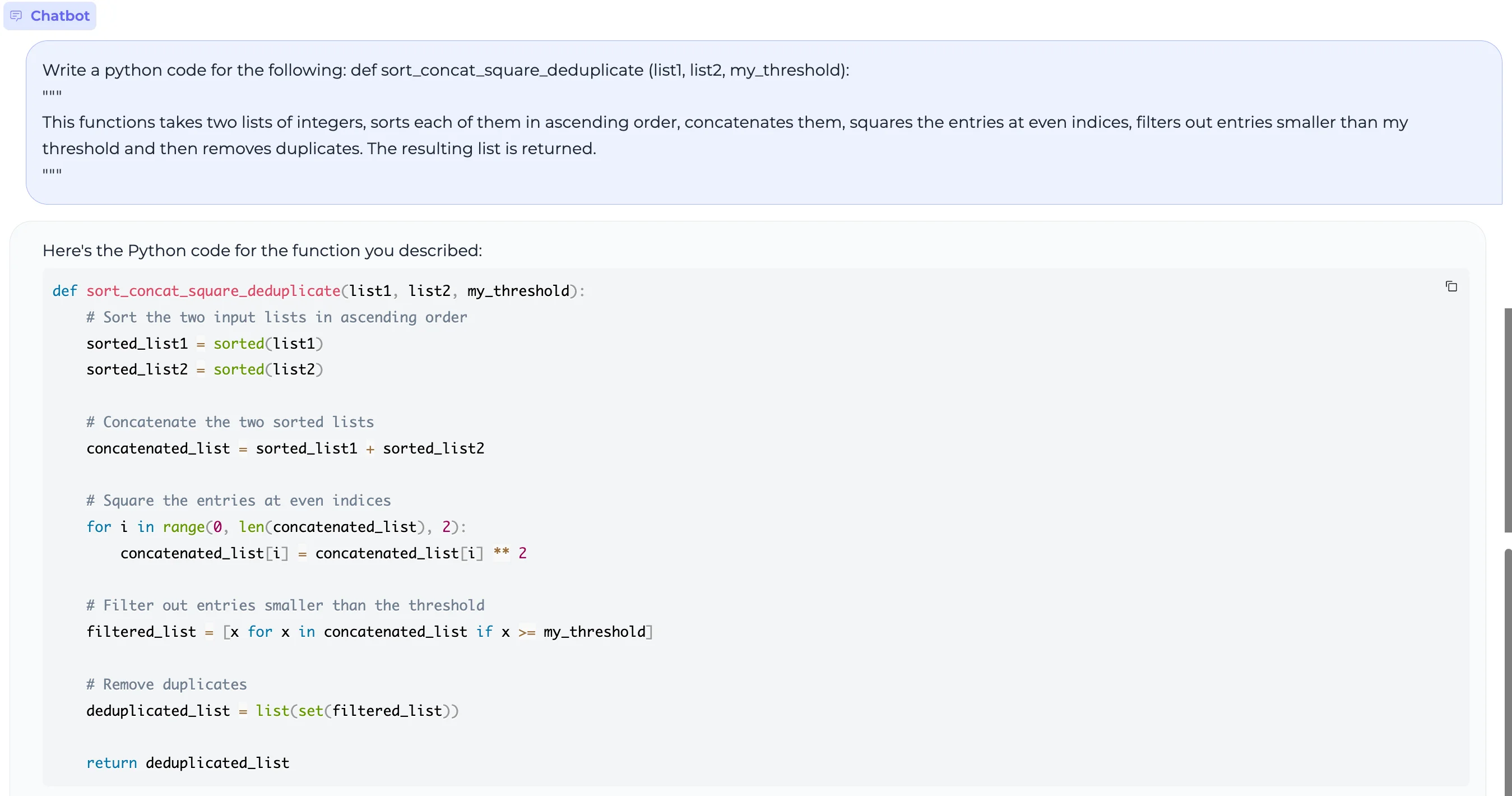This screenshot has height=796, width=1512.
Task: Click the sorted(list2) call
Action: (x=268, y=370)
